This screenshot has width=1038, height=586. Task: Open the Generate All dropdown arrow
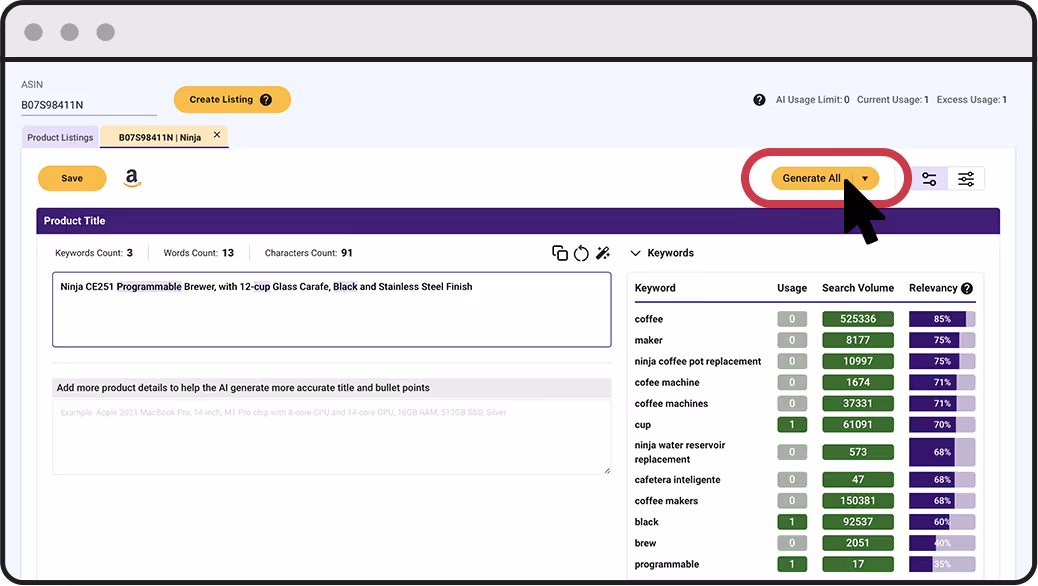point(865,178)
